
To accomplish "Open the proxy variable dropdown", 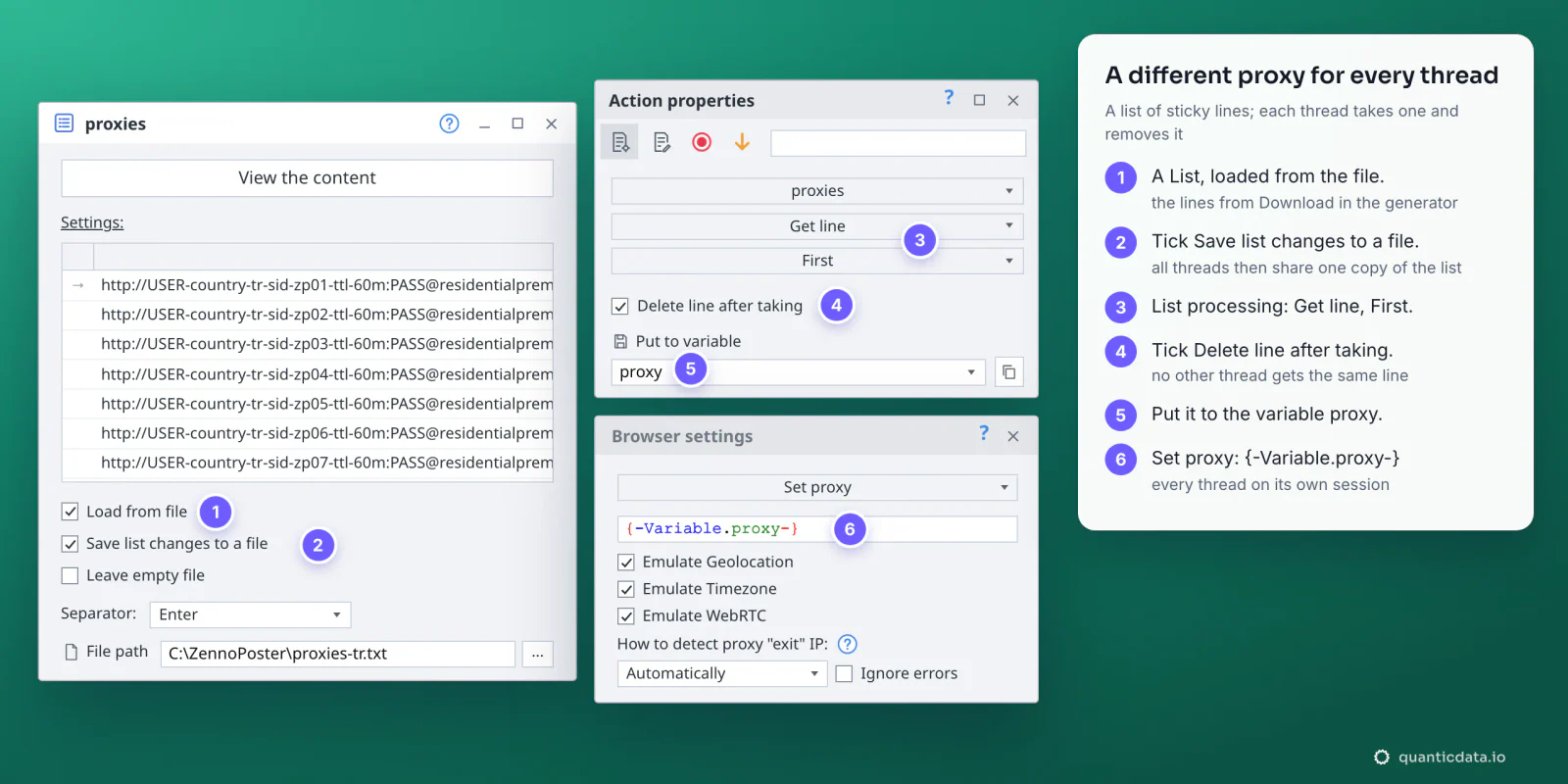I will click(798, 372).
